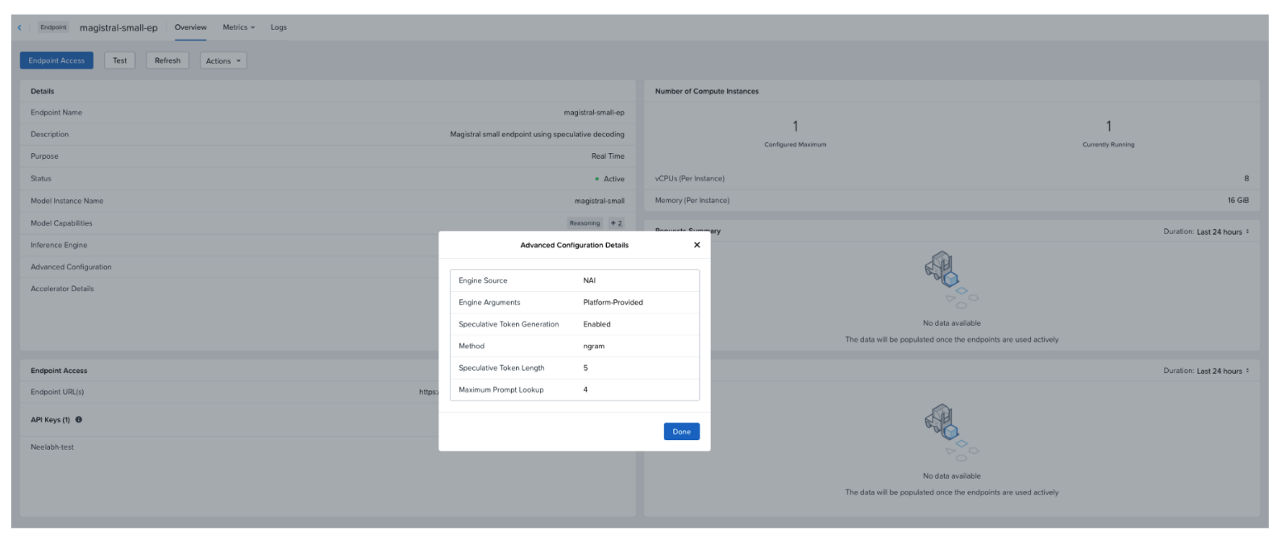Click the Advanced Configuration Details dialog title
Screen dimensions: 1280x541
pyautogui.click(x=574, y=245)
